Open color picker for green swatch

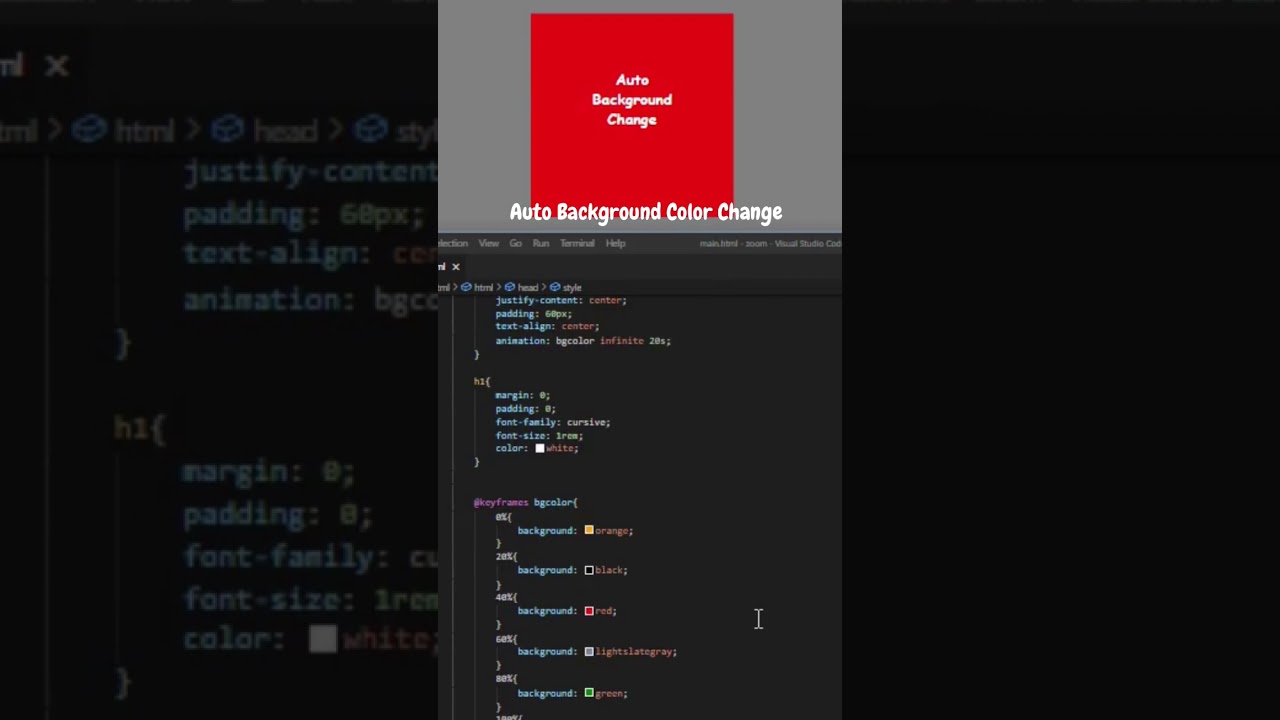coord(589,692)
